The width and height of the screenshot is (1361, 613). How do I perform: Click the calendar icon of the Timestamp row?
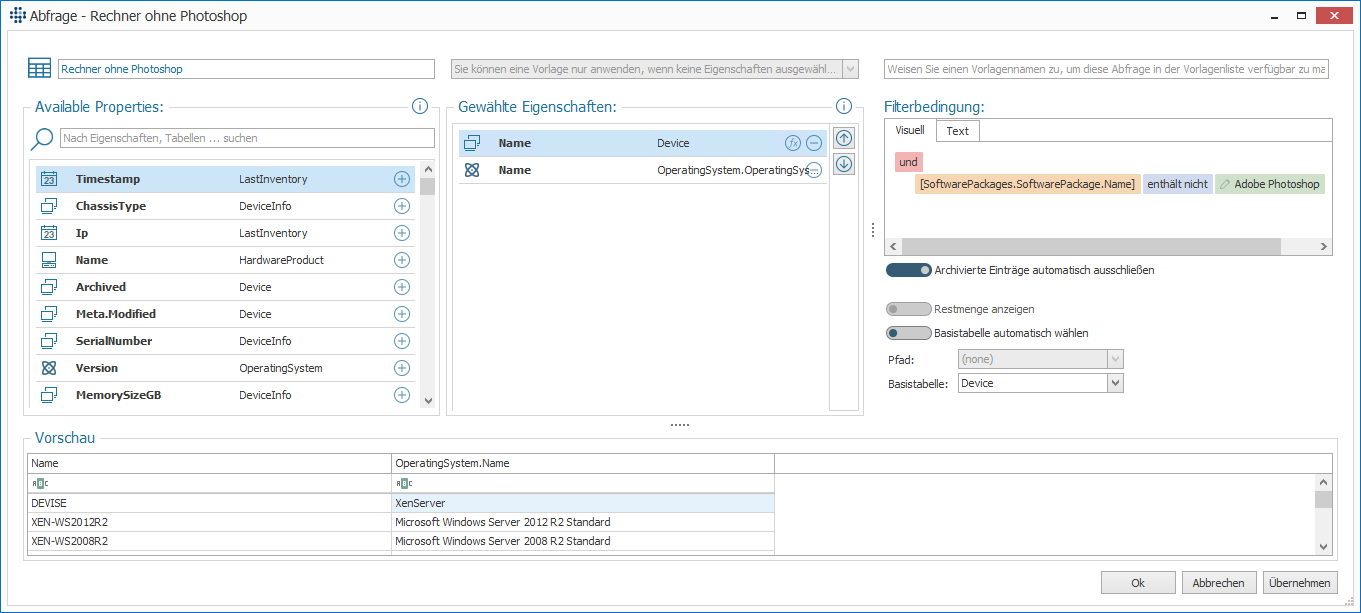pyautogui.click(x=49, y=179)
